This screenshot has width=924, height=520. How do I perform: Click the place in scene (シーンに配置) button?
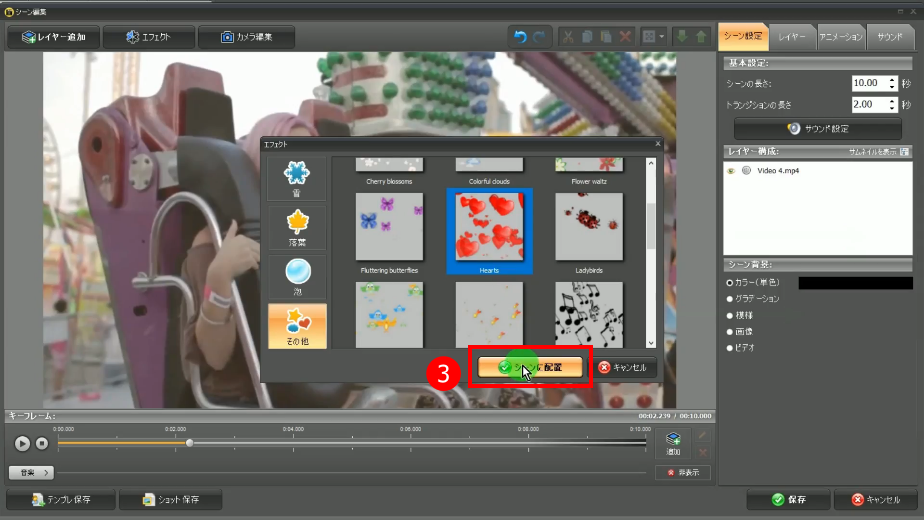point(530,367)
